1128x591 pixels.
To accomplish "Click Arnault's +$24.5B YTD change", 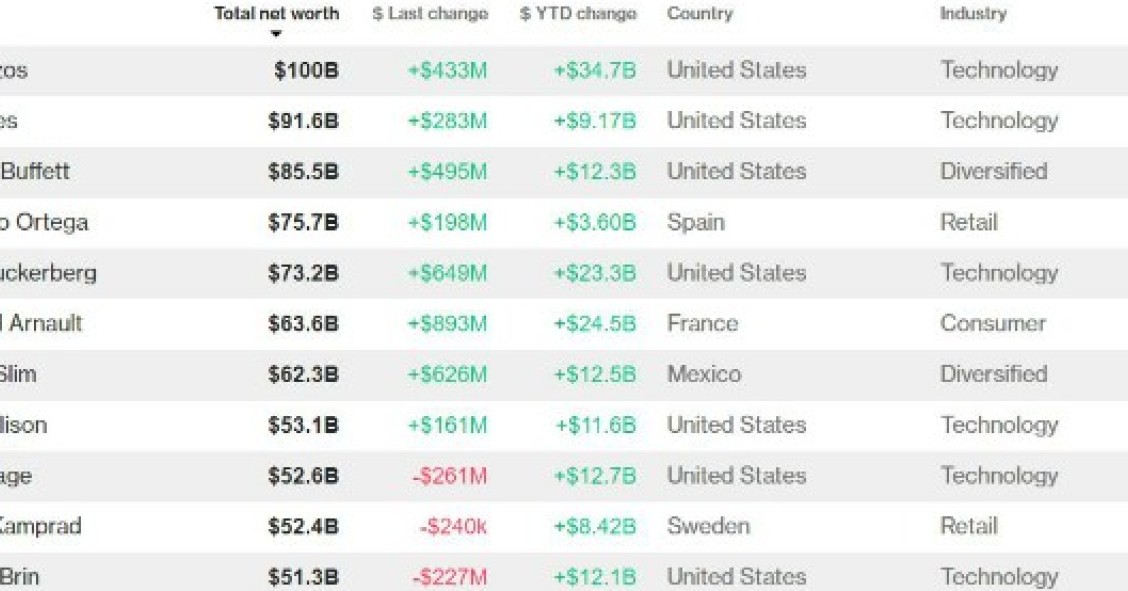I will (594, 323).
